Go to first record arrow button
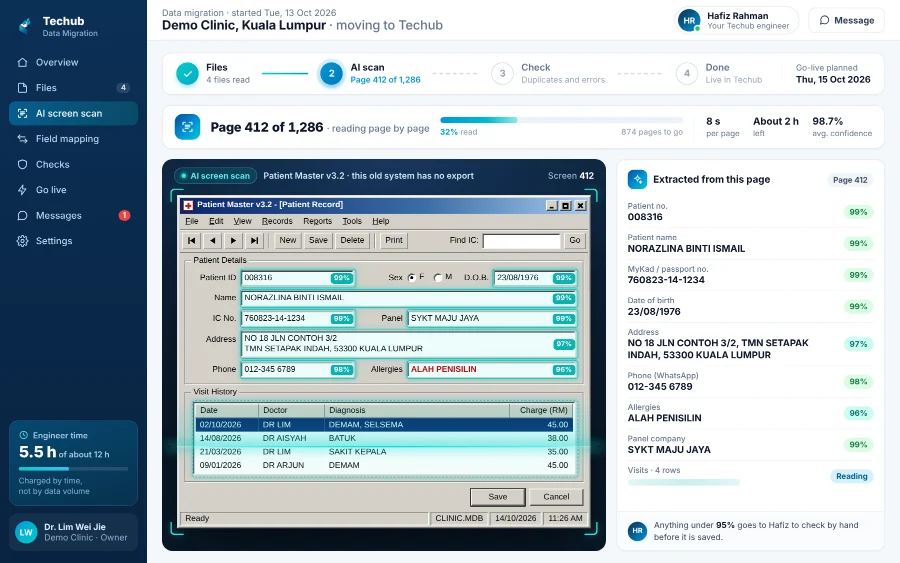The image size is (900, 563). 192,240
